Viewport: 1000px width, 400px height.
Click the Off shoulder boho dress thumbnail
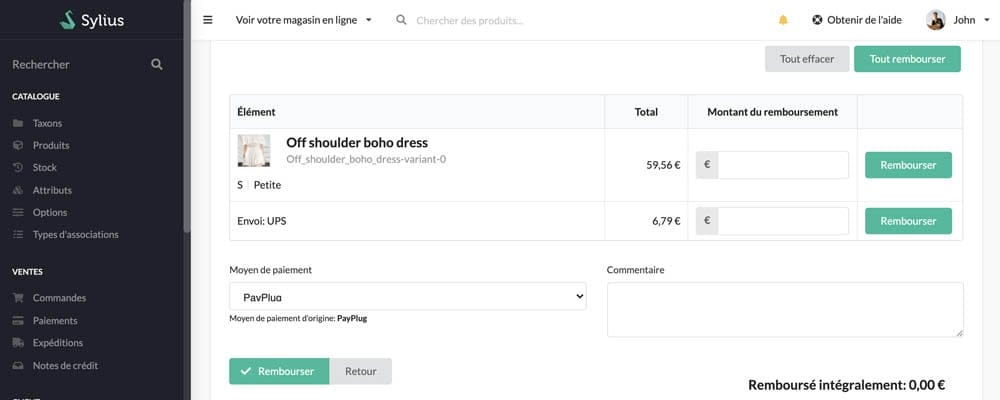coord(254,151)
